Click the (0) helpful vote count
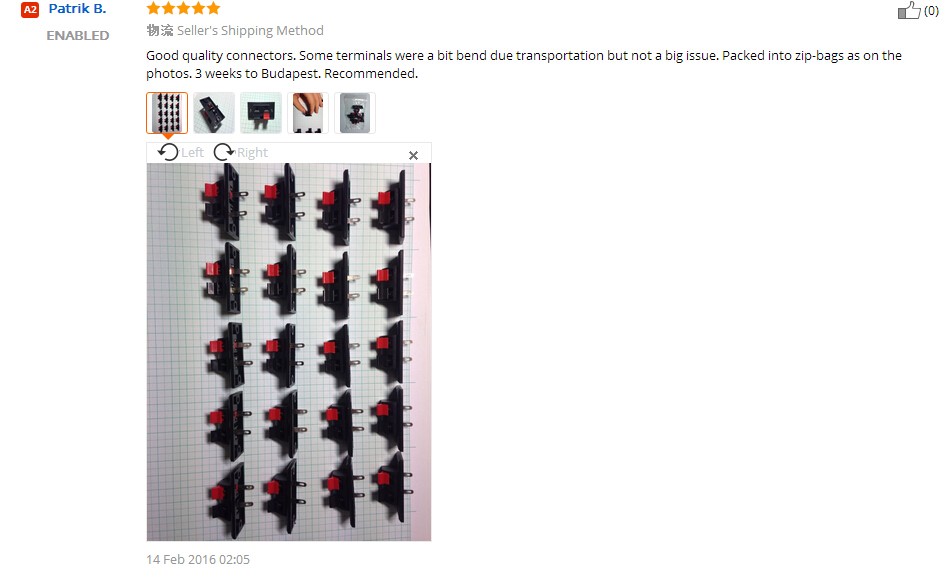Image resolution: width=951 pixels, height=578 pixels. [x=931, y=11]
